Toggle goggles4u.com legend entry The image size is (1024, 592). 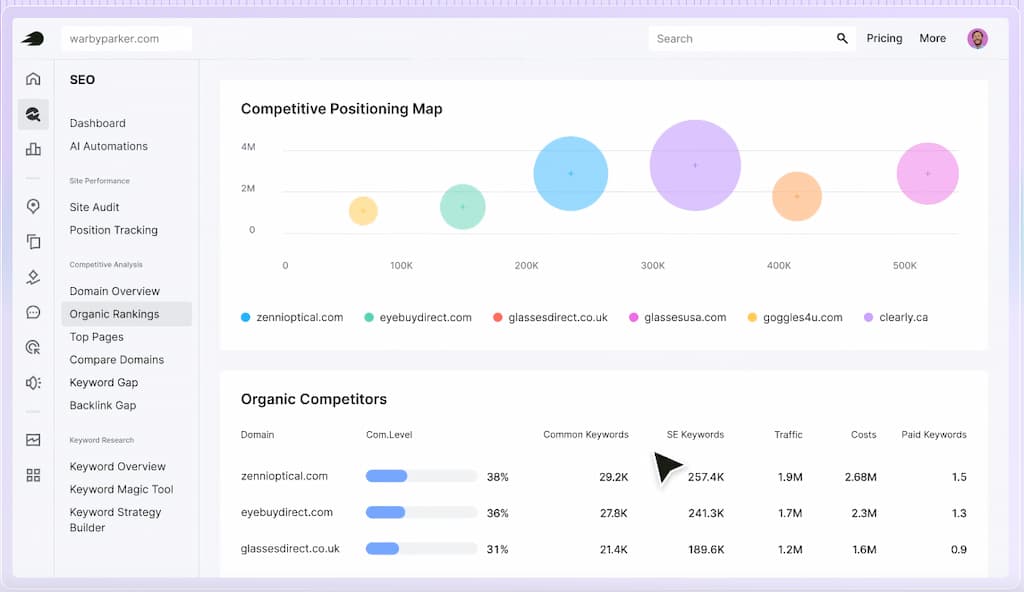(x=795, y=317)
